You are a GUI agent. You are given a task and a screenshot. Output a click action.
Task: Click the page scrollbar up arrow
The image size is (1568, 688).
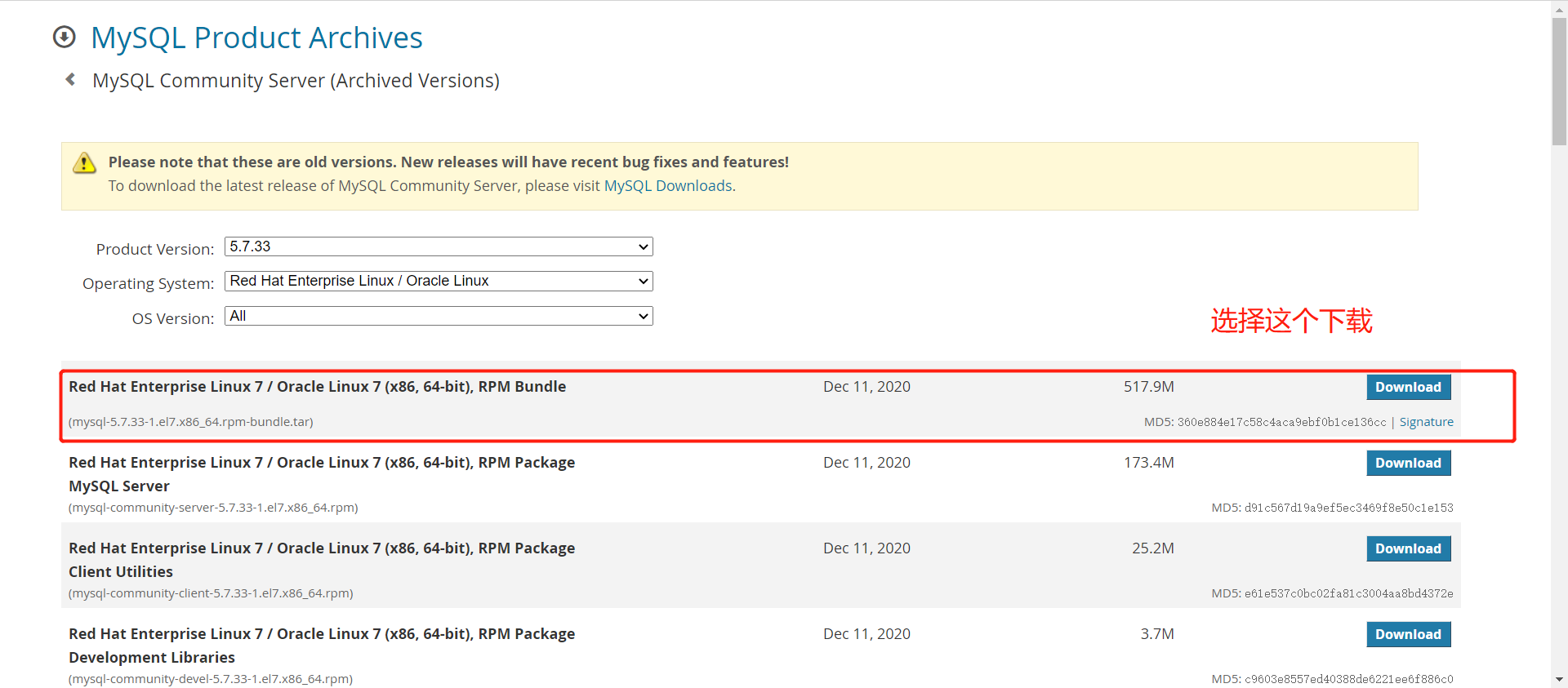click(x=1559, y=8)
